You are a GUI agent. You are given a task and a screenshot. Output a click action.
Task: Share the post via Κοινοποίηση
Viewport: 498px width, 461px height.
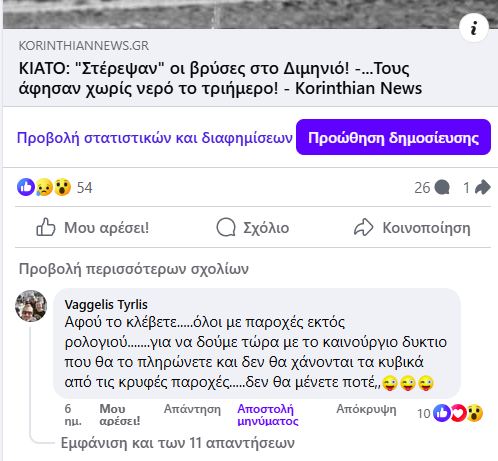412,228
